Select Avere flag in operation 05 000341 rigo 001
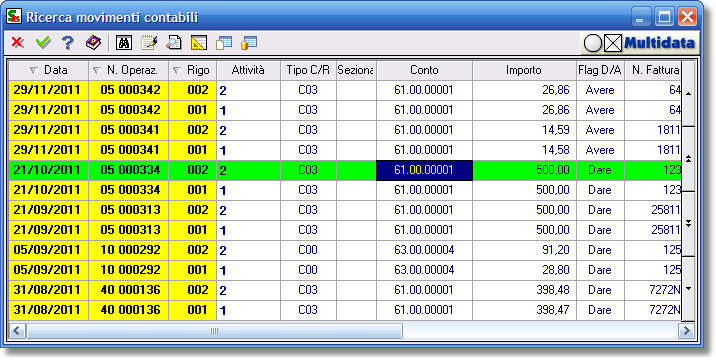This screenshot has width=716, height=360. (600, 150)
